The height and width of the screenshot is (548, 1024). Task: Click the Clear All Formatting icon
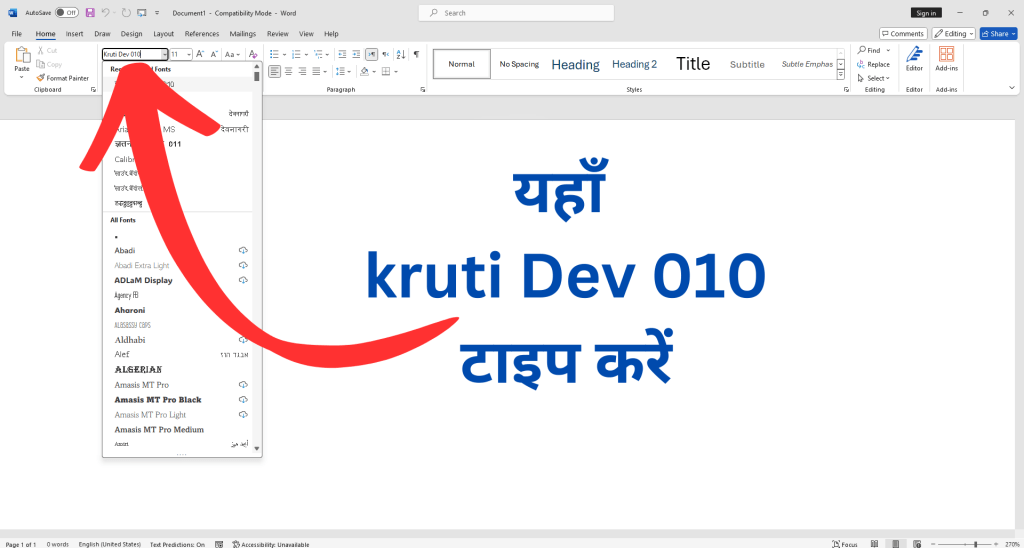253,54
